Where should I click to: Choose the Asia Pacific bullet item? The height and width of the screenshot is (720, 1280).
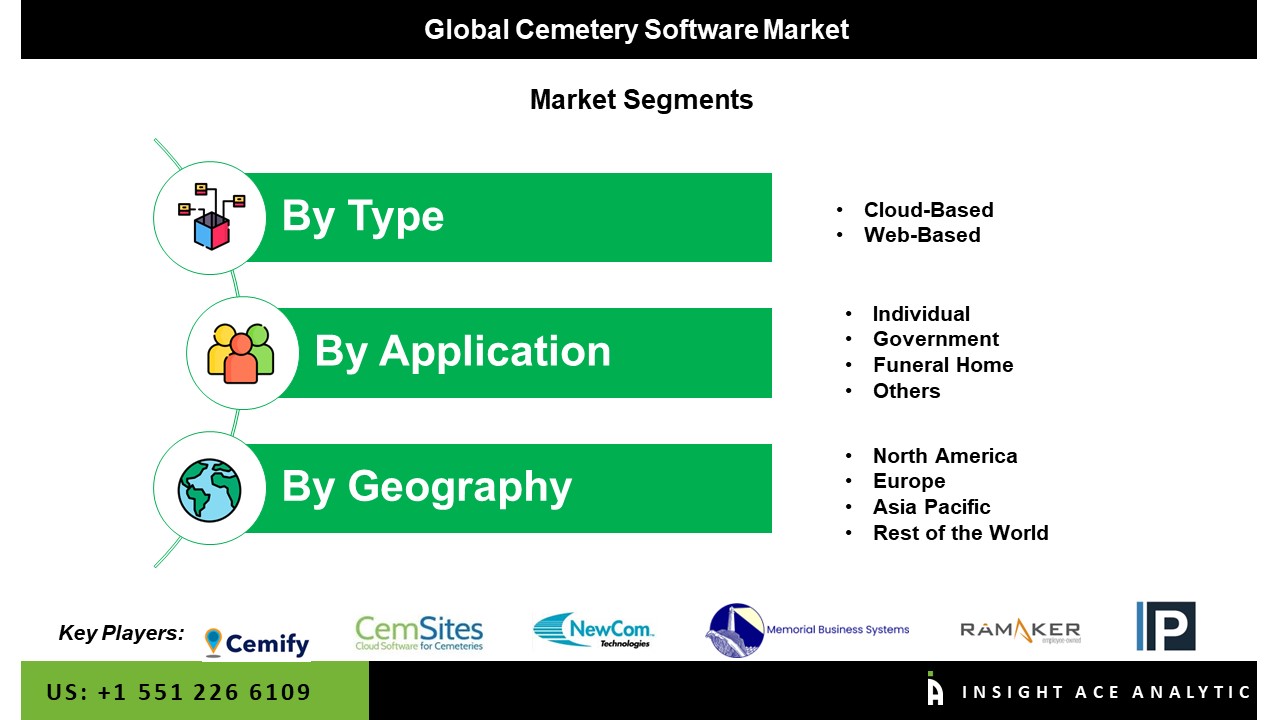(x=931, y=507)
